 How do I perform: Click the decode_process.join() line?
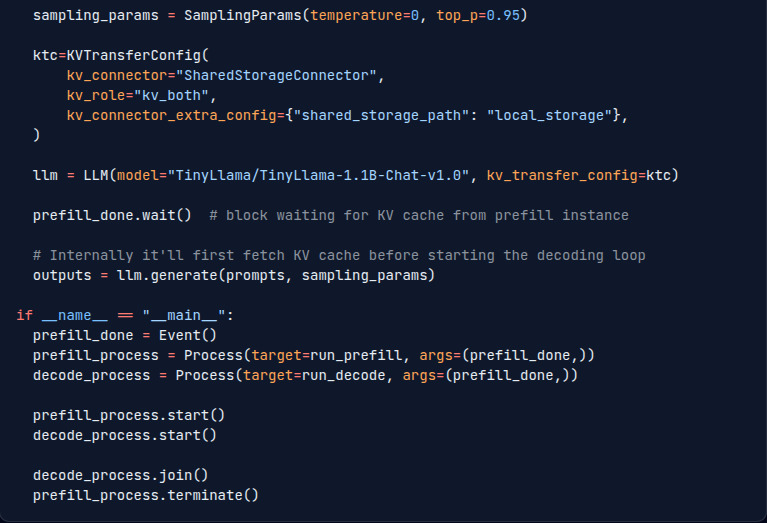click(120, 476)
